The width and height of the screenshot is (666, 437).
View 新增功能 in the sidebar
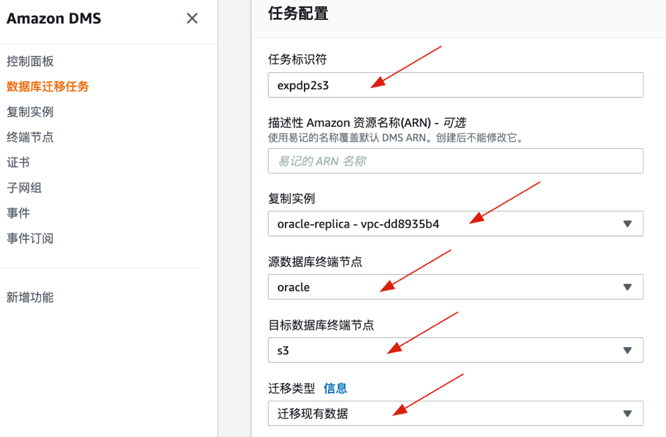coord(30,297)
